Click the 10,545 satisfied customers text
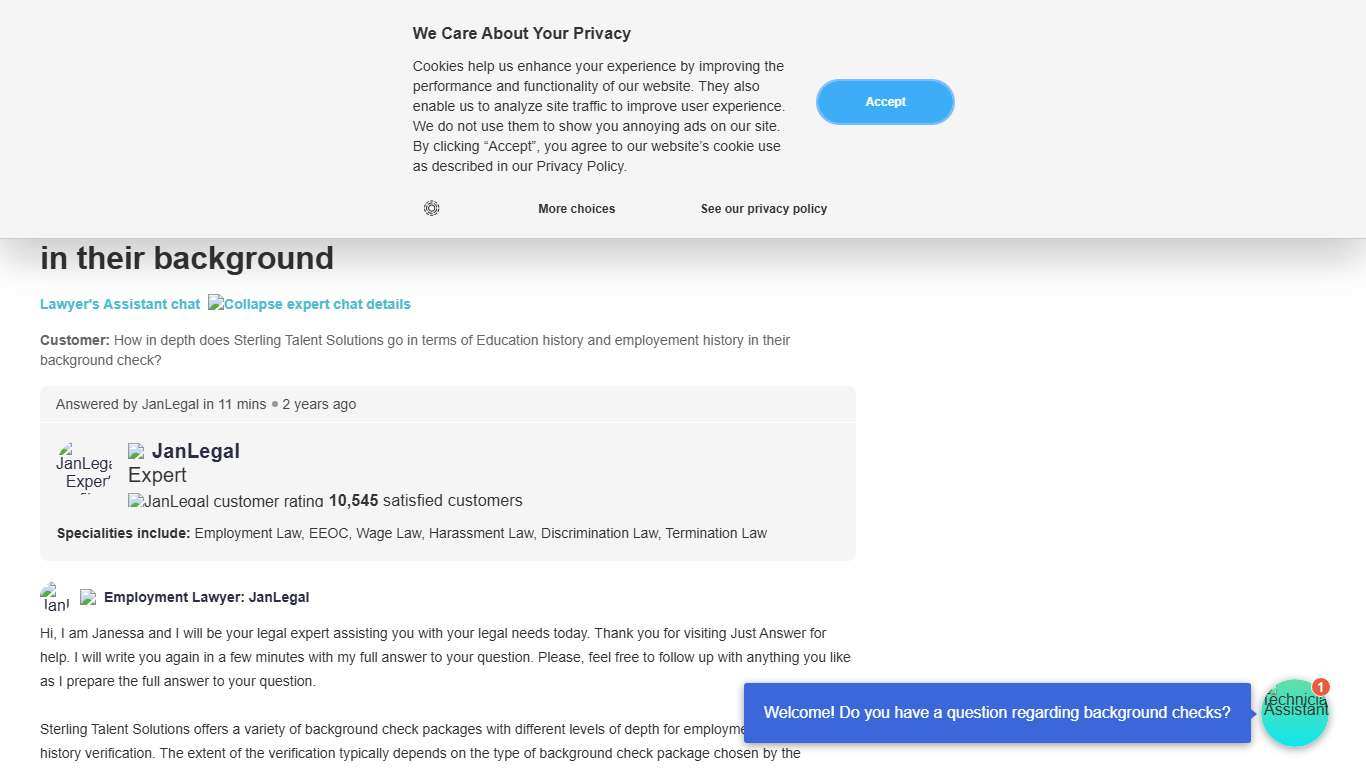The image size is (1366, 768). 425,500
